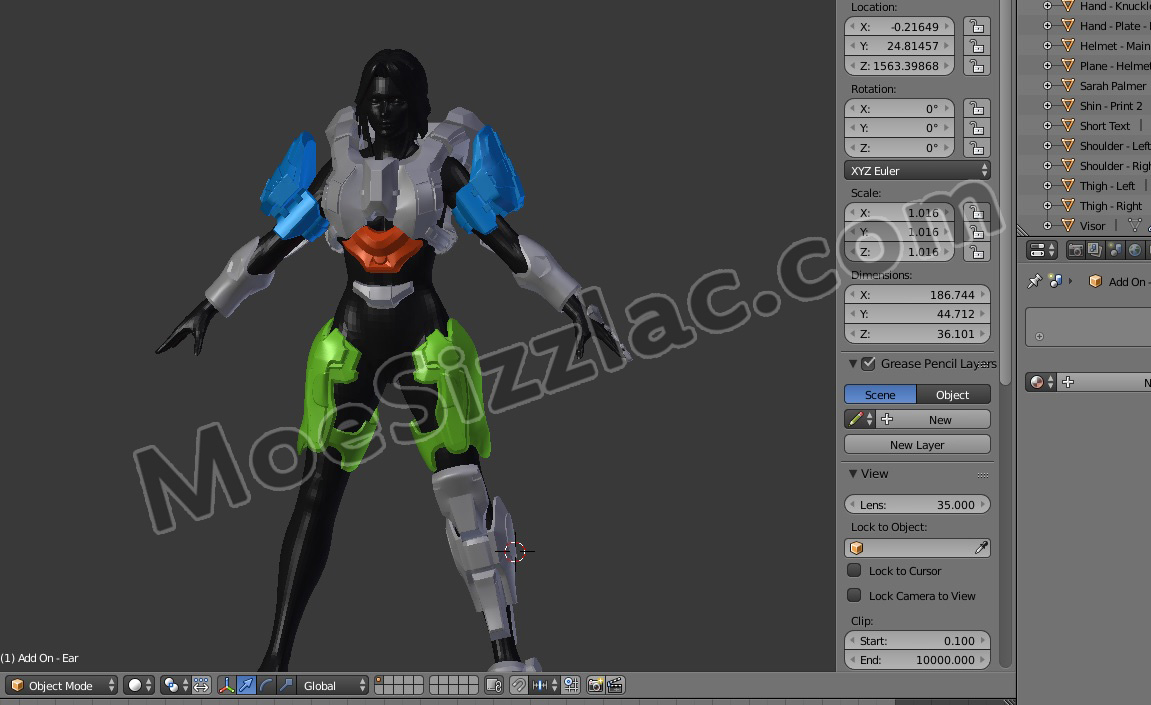Select Shin - Print 2 in outliner

pos(1111,106)
